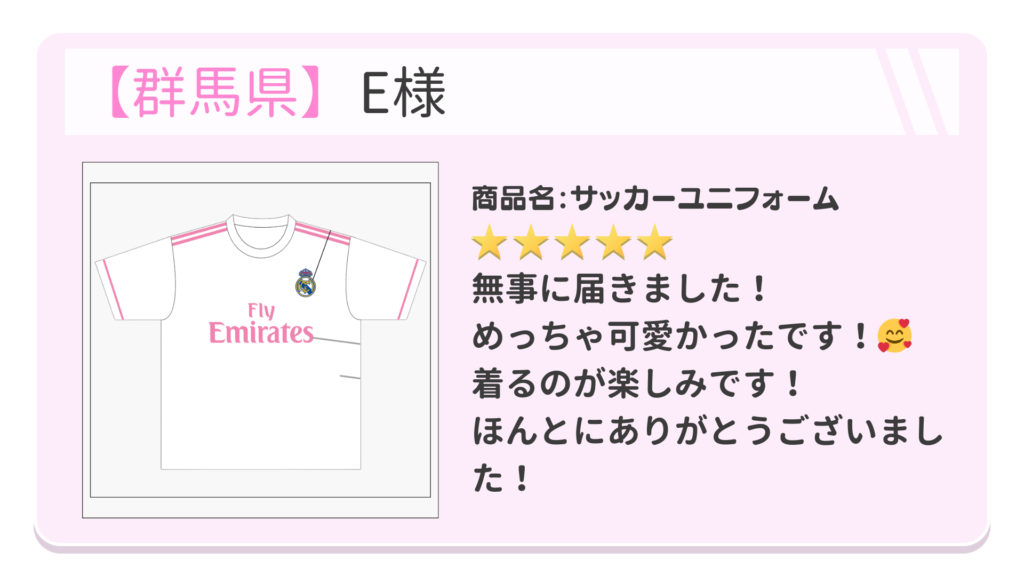Click the second gold rating star
This screenshot has width=1024, height=576.
[x=531, y=242]
